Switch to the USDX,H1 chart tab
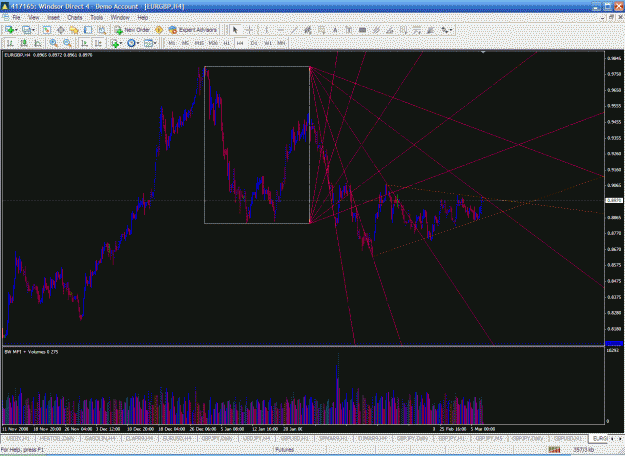This screenshot has width=625, height=456. point(18,438)
